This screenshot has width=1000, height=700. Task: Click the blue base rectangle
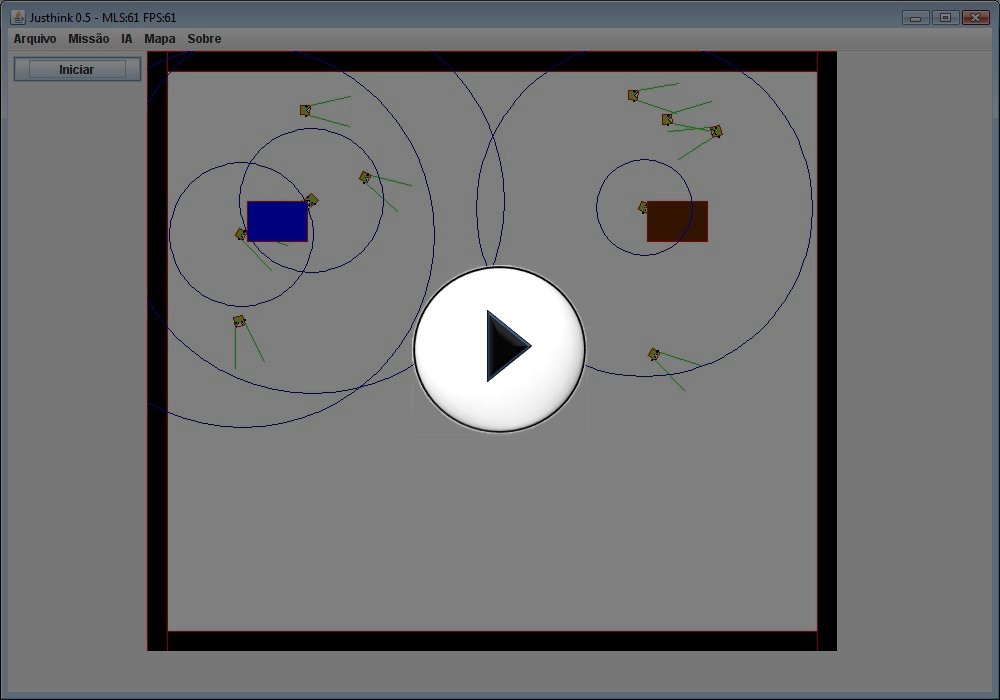coord(277,221)
